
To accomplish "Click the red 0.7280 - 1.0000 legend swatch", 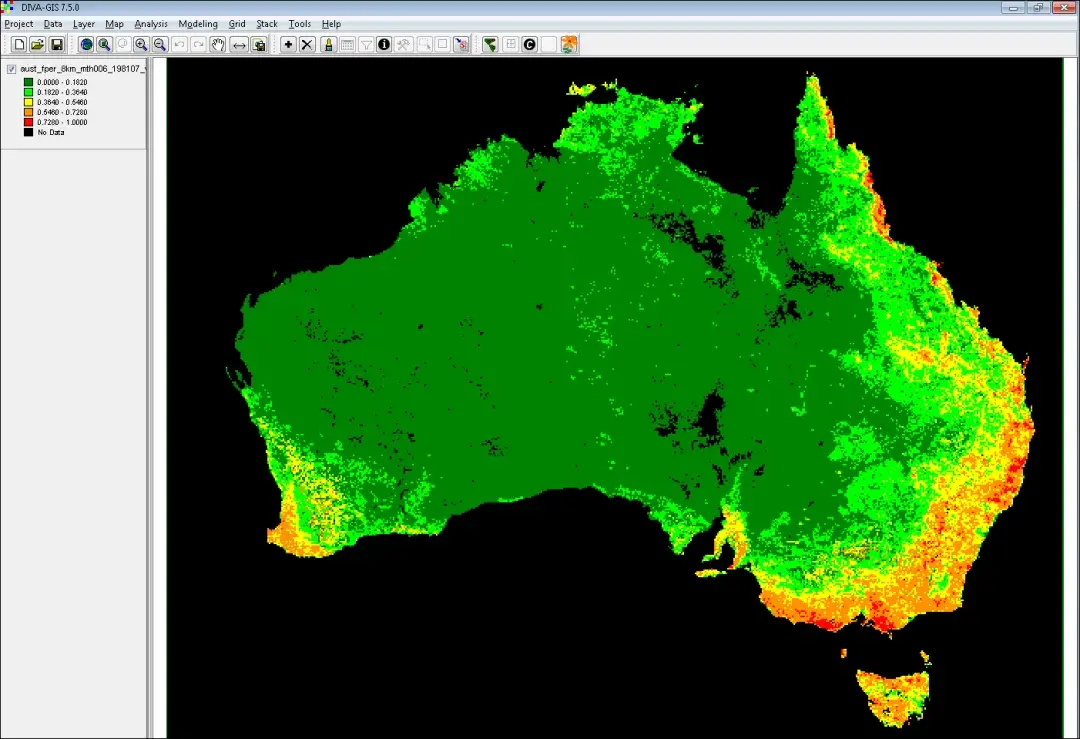I will tap(28, 122).
